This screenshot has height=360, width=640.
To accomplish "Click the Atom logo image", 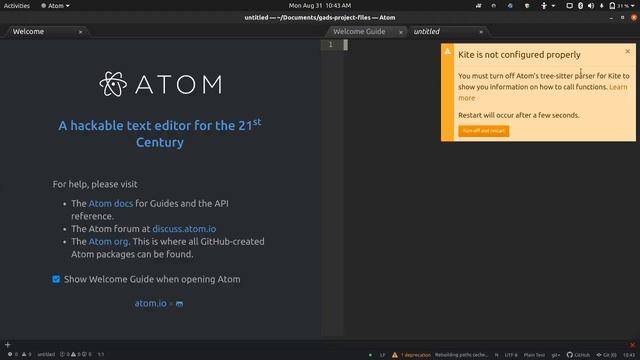I will 160,84.
